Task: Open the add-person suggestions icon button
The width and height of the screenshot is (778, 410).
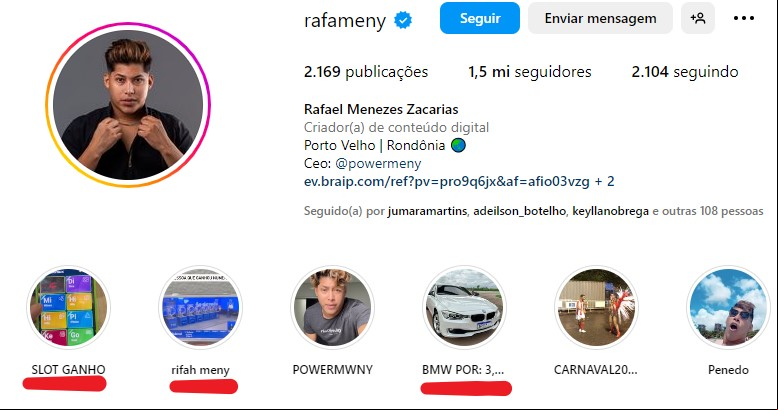Action: [x=698, y=18]
